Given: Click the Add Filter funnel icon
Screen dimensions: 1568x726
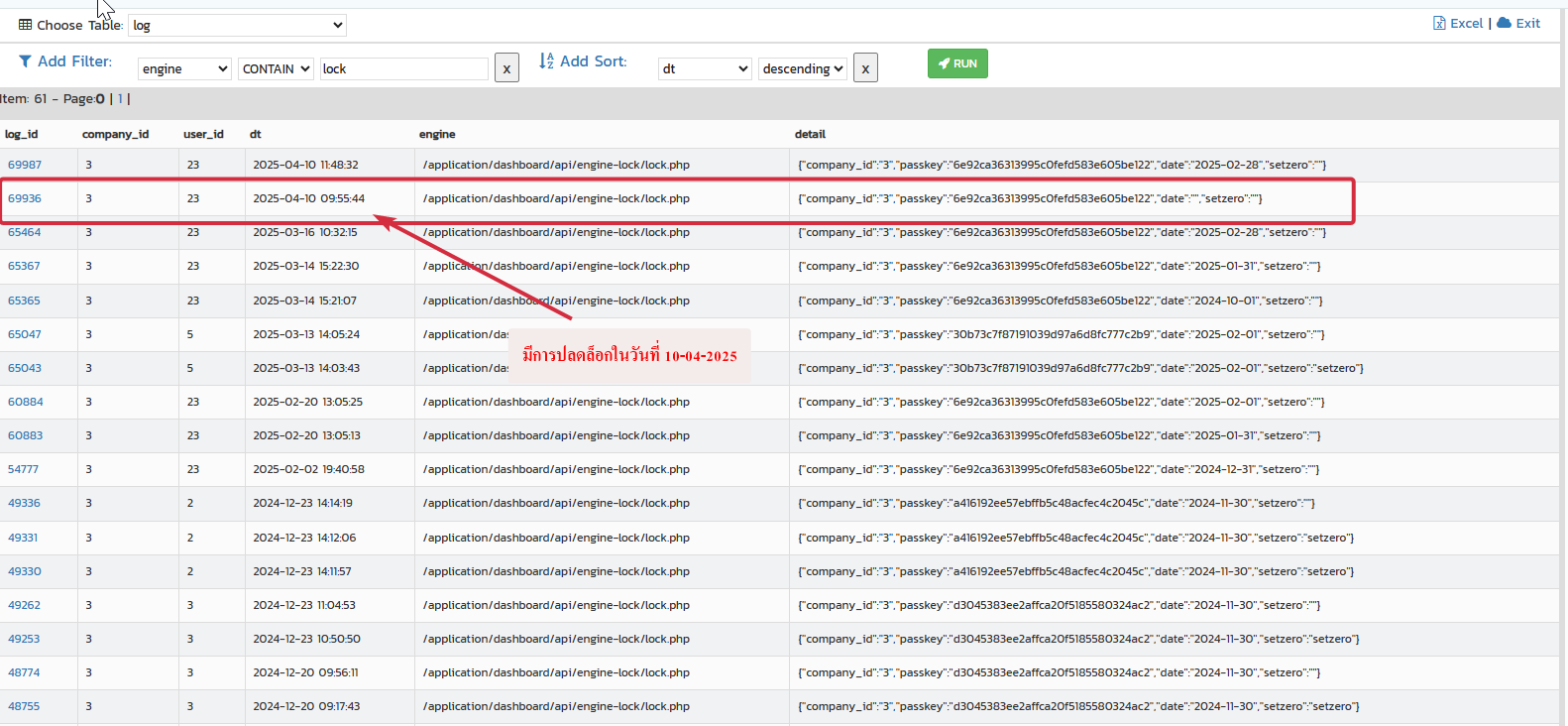Looking at the screenshot, I should (x=25, y=61).
